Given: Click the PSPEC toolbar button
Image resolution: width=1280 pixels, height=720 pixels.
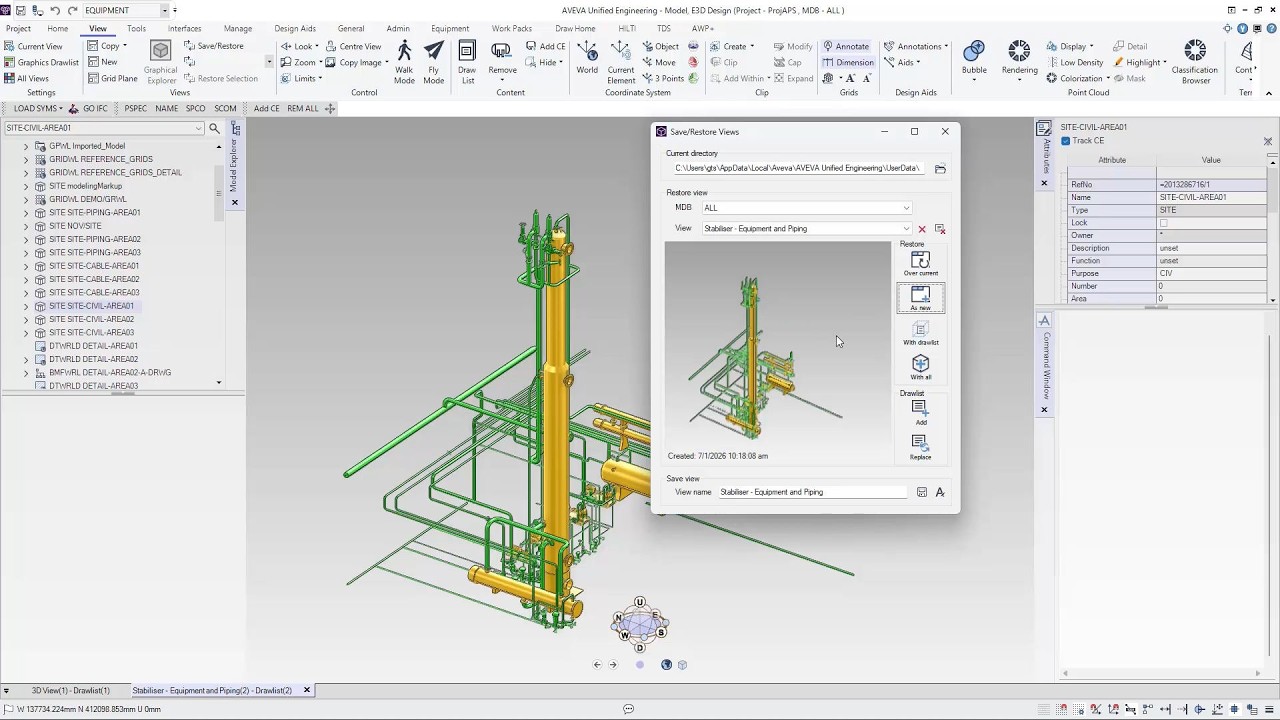Looking at the screenshot, I should point(135,108).
